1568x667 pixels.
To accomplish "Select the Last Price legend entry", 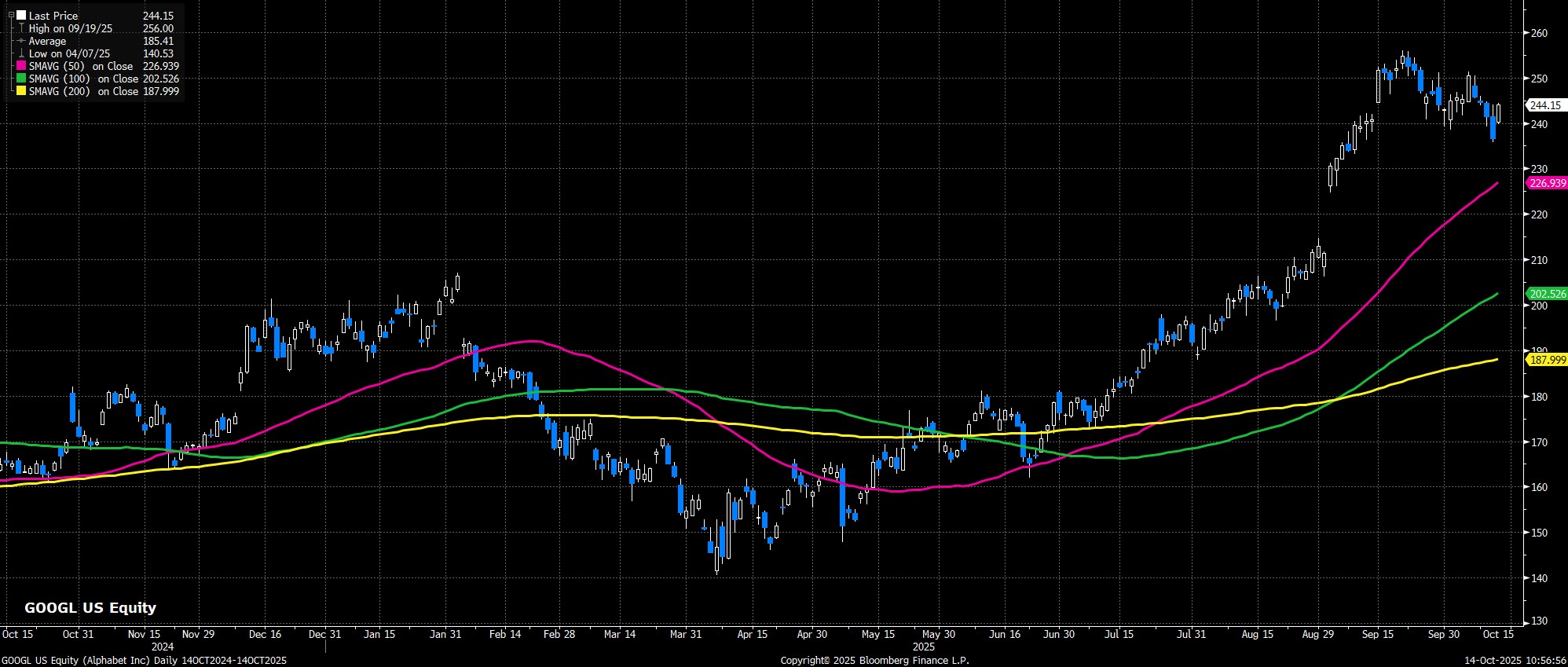I will pyautogui.click(x=53, y=16).
